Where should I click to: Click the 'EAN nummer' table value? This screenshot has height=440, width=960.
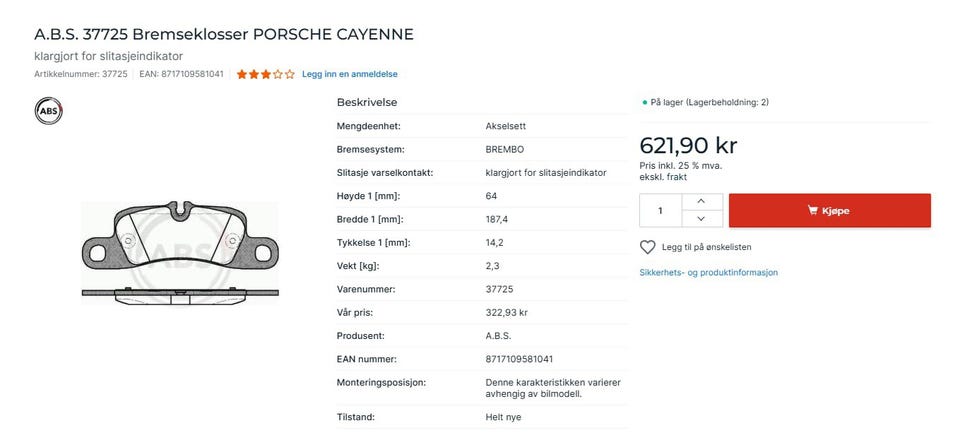click(x=519, y=359)
